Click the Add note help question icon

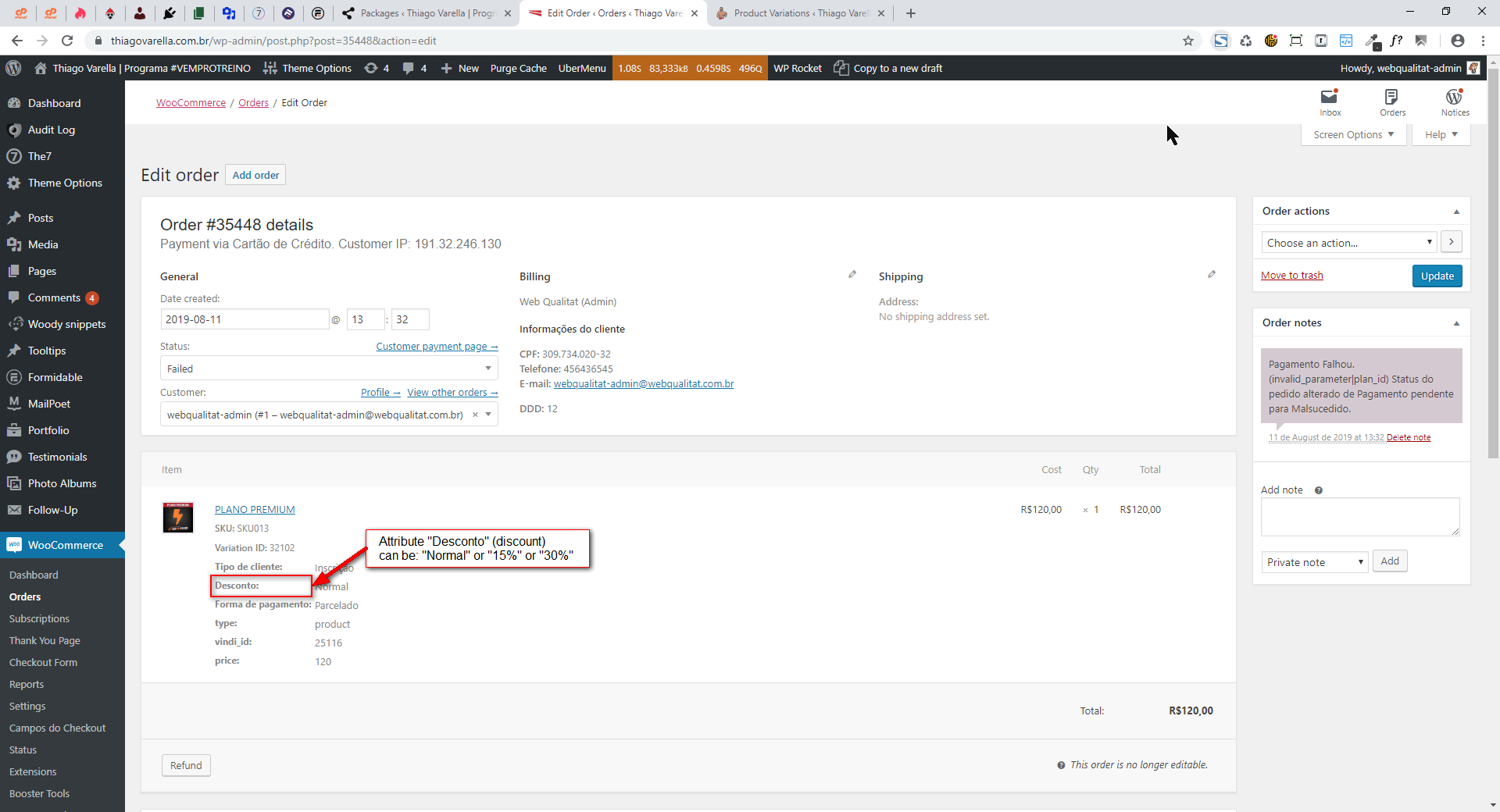pyautogui.click(x=1319, y=490)
